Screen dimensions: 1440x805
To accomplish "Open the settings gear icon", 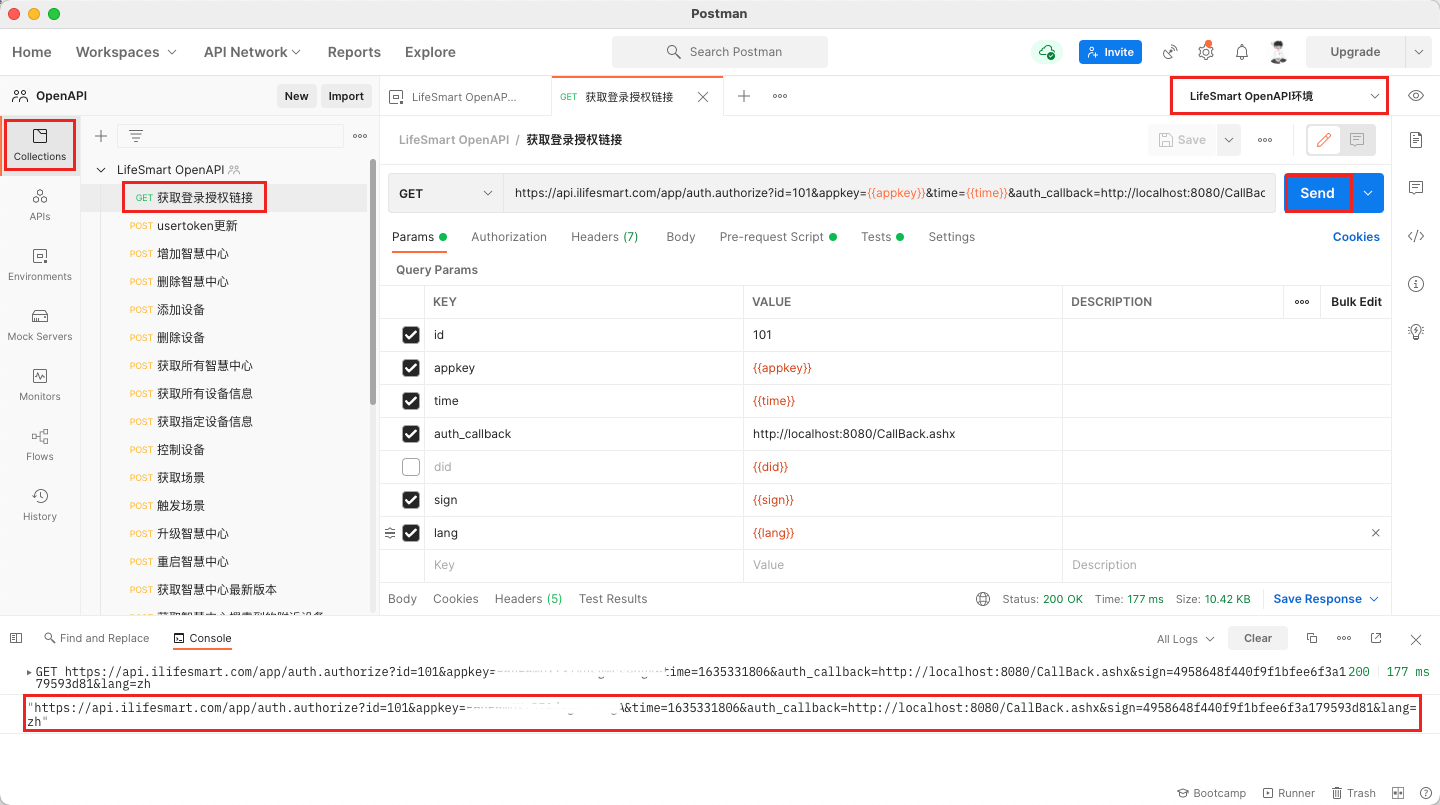I will pos(1206,52).
